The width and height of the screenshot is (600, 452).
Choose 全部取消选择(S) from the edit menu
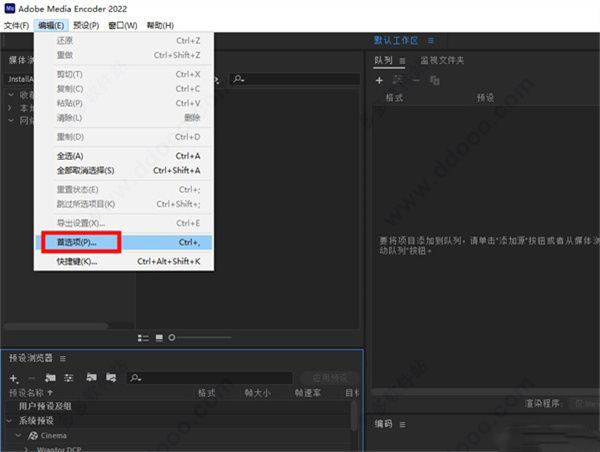click(x=124, y=170)
